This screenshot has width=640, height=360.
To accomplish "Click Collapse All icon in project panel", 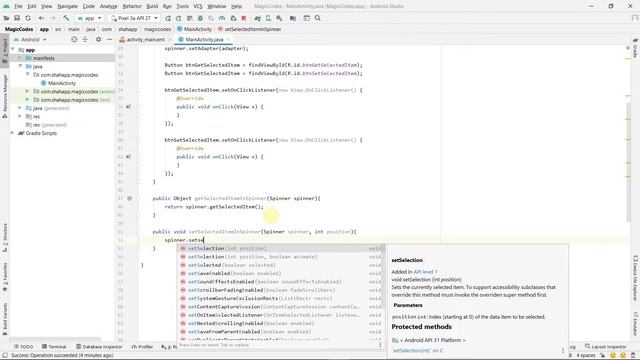I will pyautogui.click(x=85, y=40).
